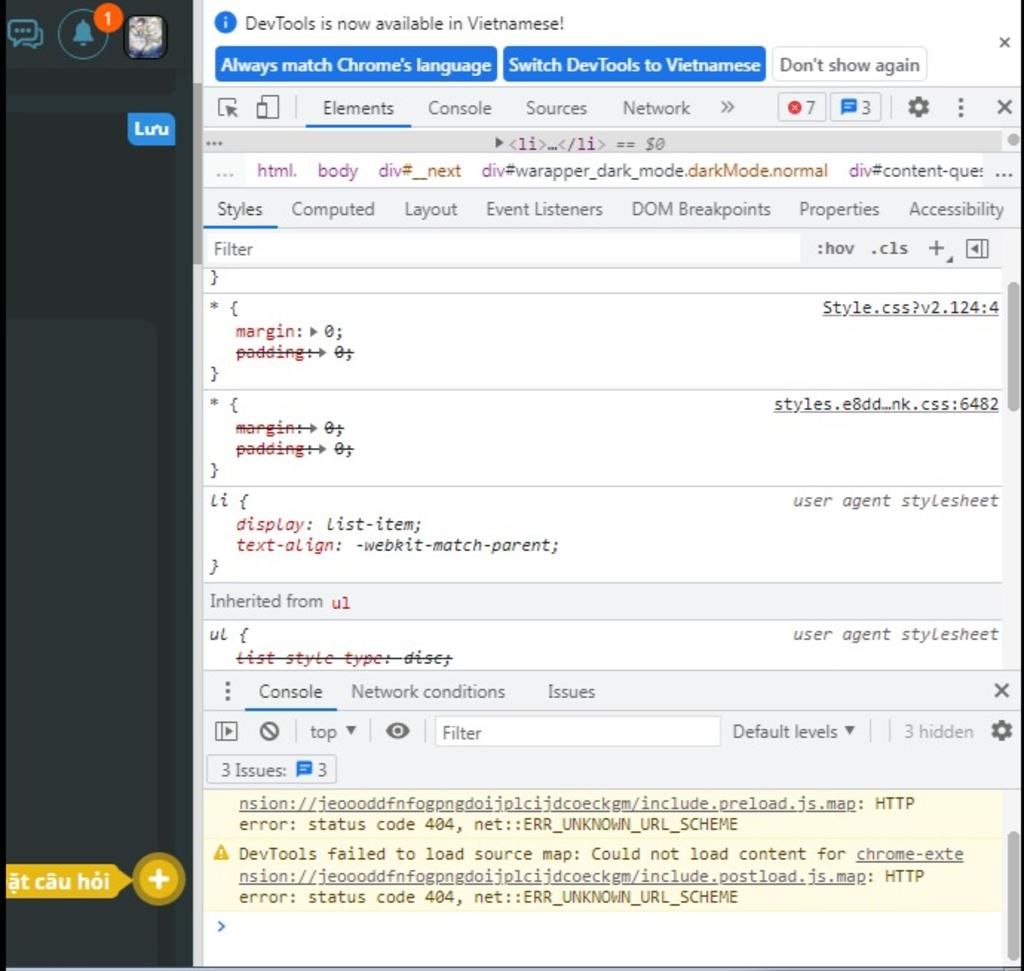Viewport: 1024px width, 971px height.
Task: Open the user profile avatar
Action: point(146,36)
